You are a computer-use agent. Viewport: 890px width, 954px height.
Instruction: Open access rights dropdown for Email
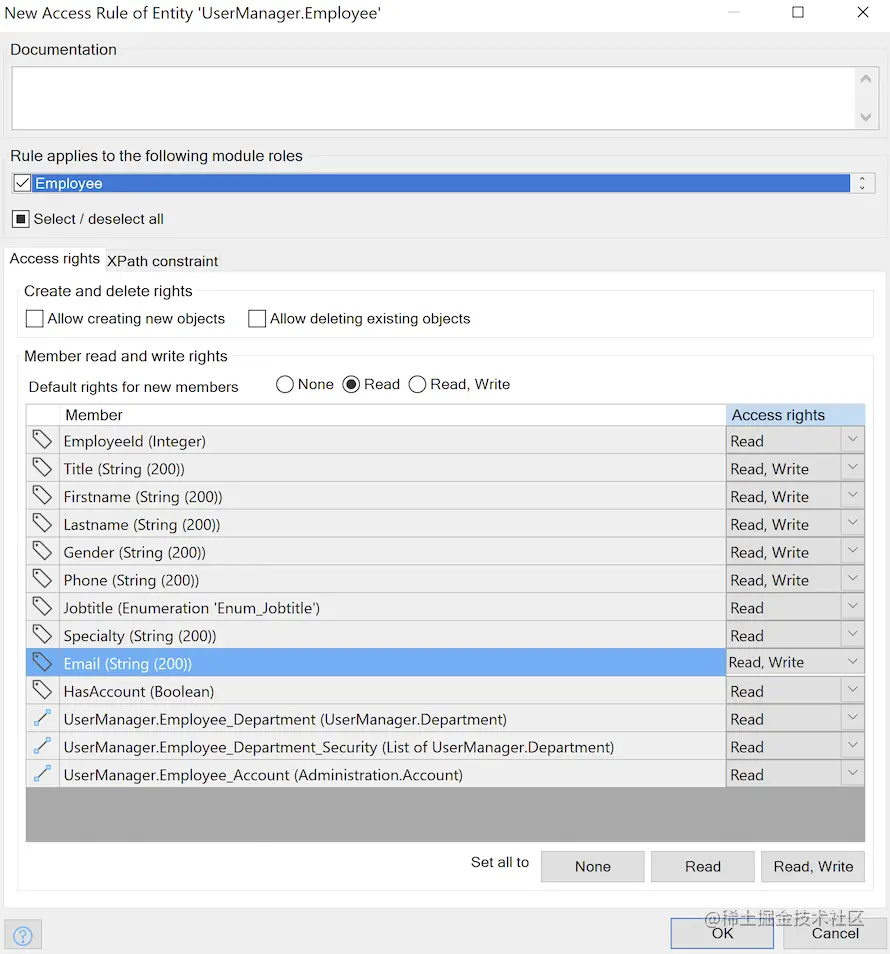852,662
